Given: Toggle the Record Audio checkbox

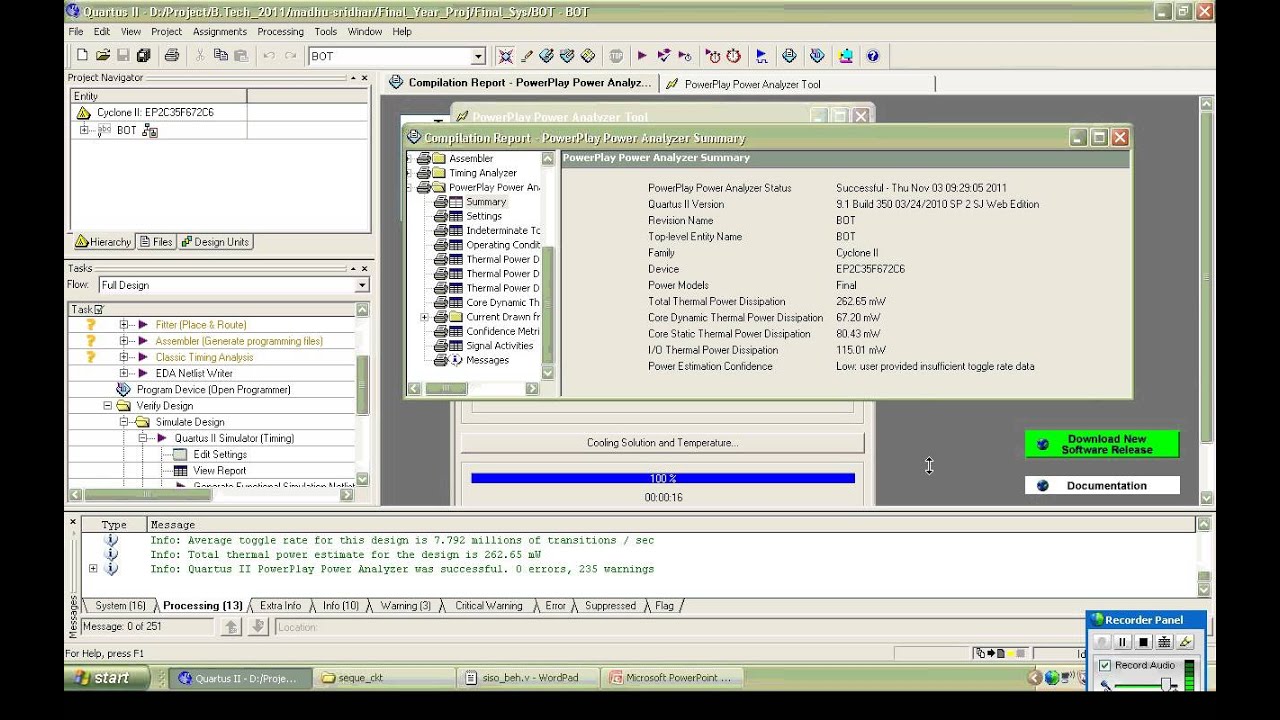Looking at the screenshot, I should coord(1105,665).
